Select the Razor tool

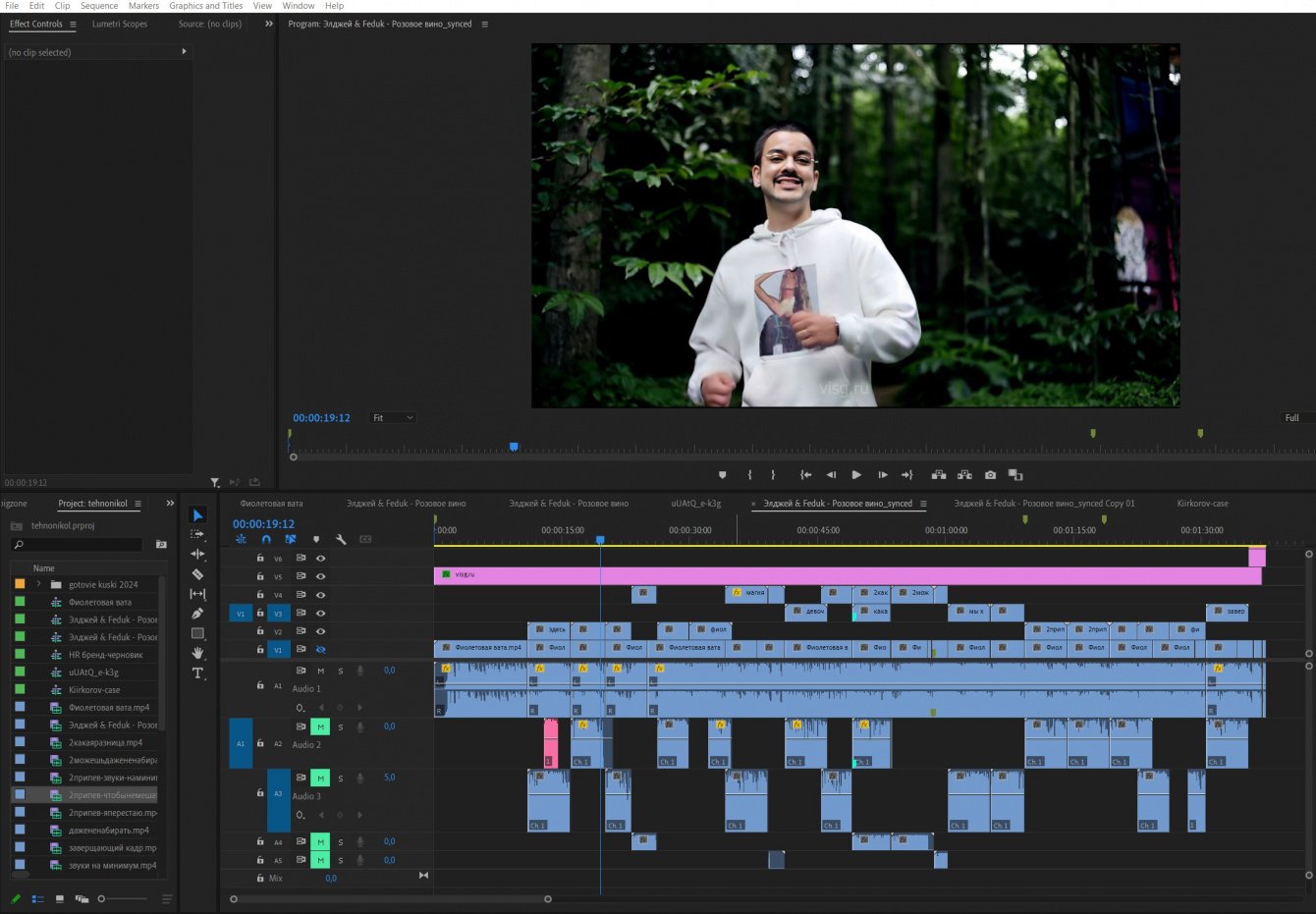coord(197,574)
